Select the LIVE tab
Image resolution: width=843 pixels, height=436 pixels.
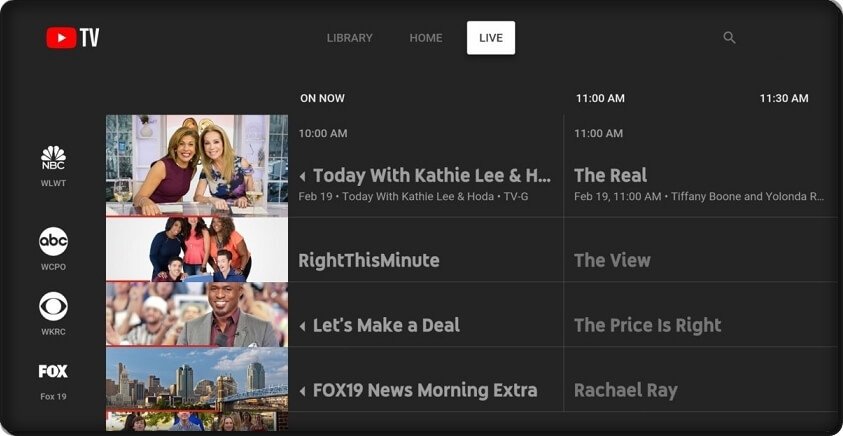[x=491, y=38]
